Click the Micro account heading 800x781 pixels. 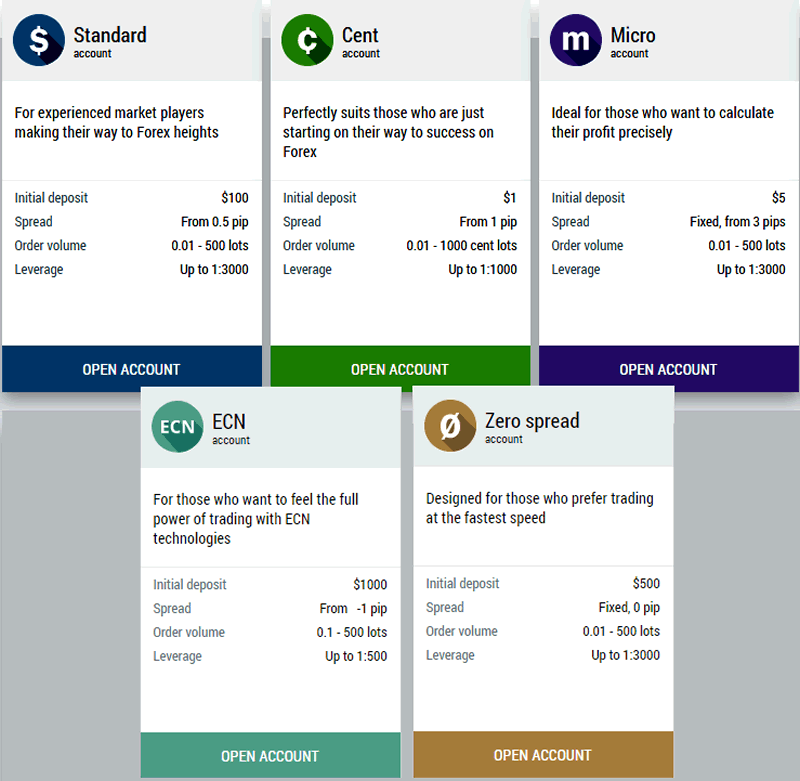(x=633, y=36)
